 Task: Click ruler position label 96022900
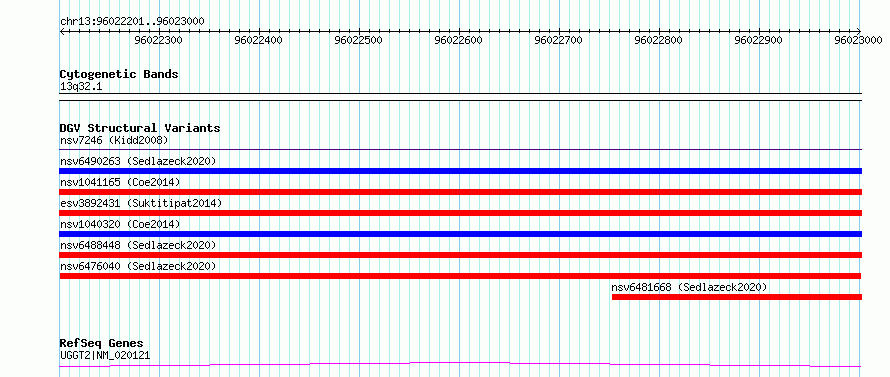(758, 40)
